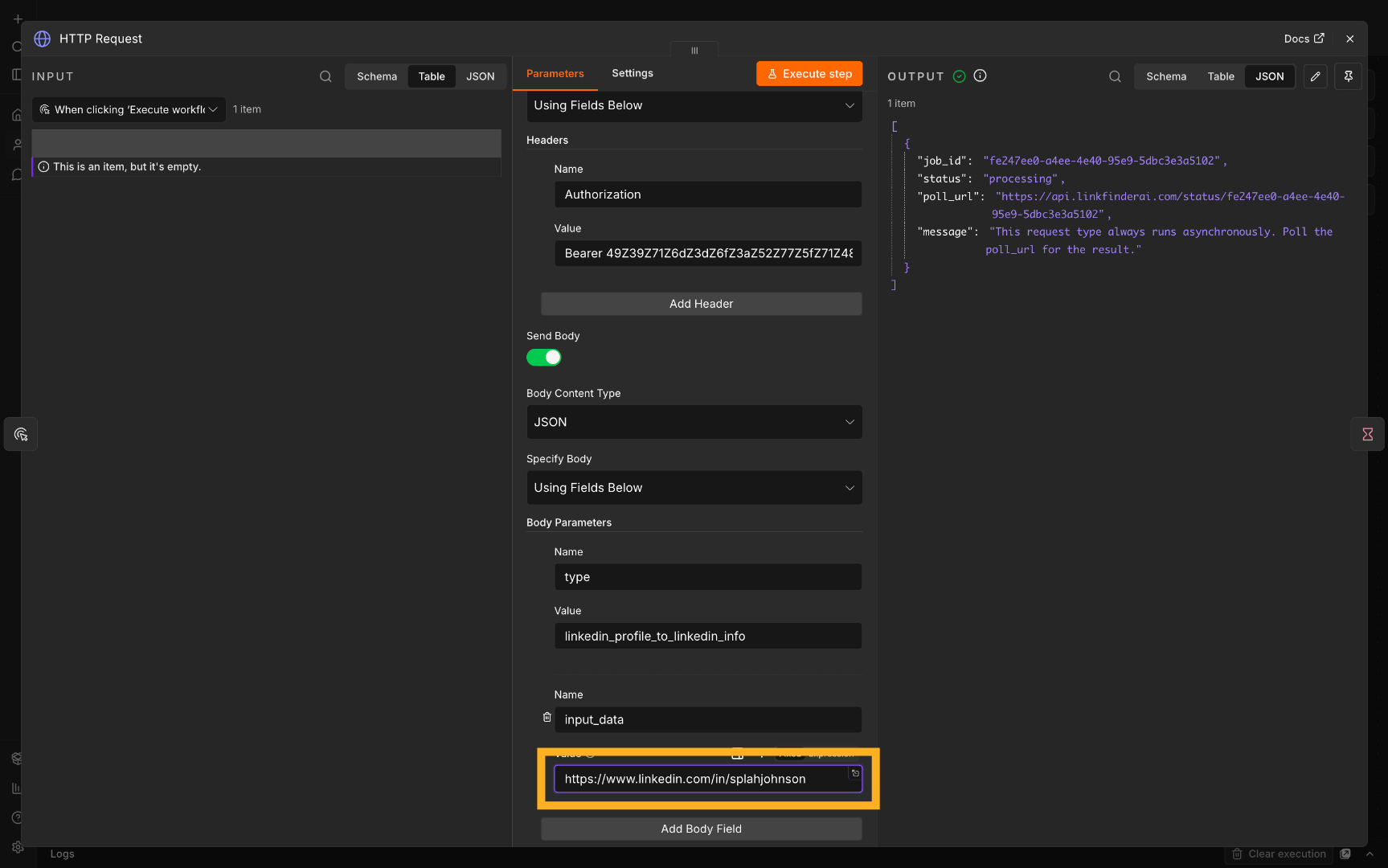Open the next node hourglass icon

click(1367, 435)
